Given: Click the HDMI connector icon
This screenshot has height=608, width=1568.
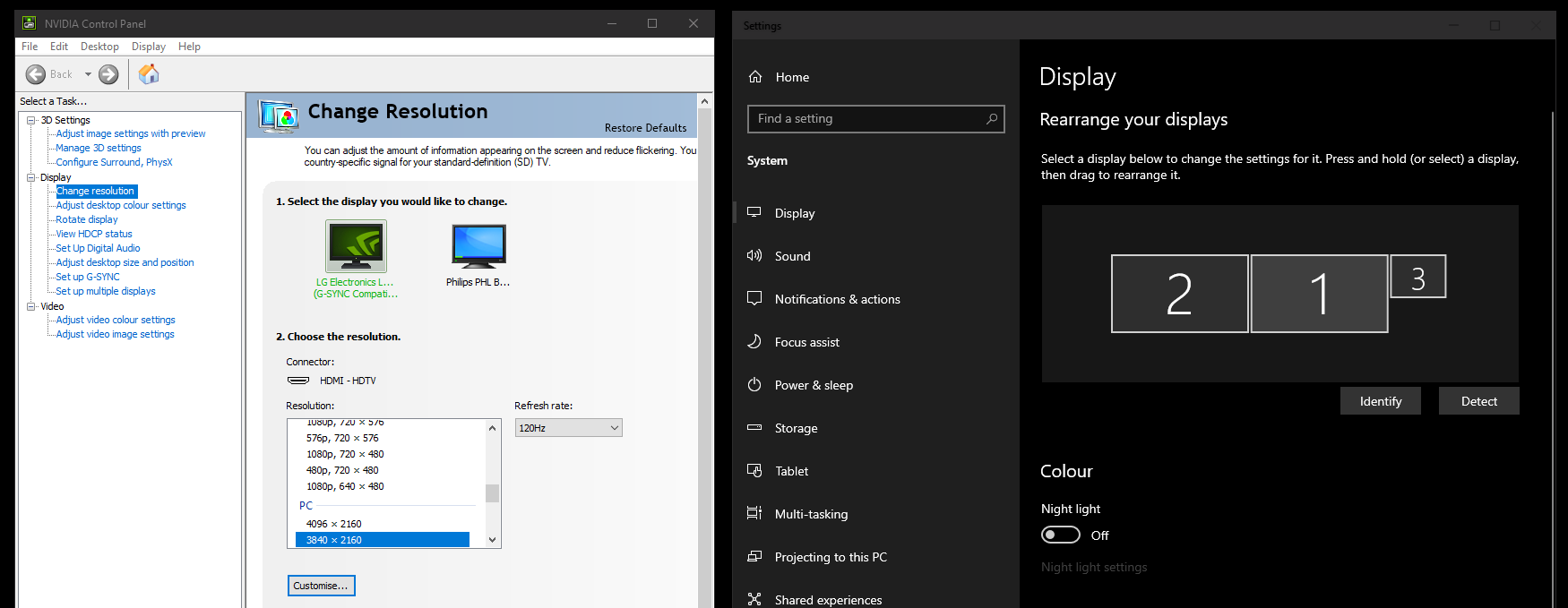Looking at the screenshot, I should (x=298, y=381).
